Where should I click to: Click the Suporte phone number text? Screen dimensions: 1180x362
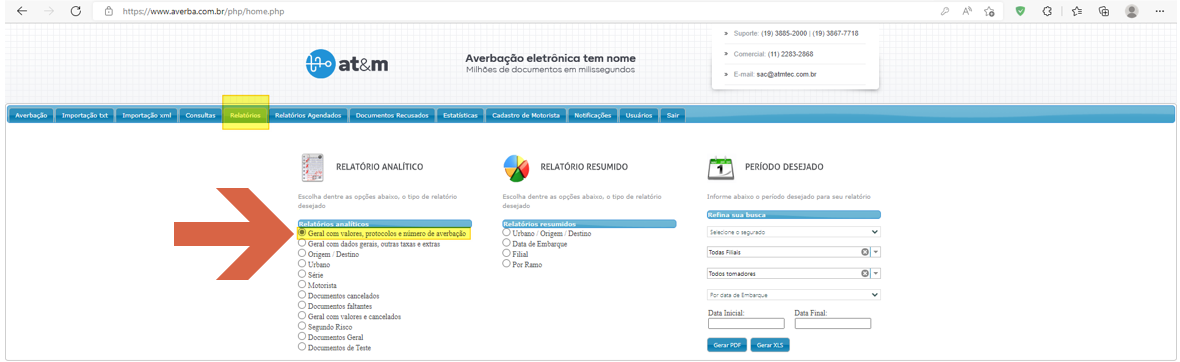click(810, 34)
